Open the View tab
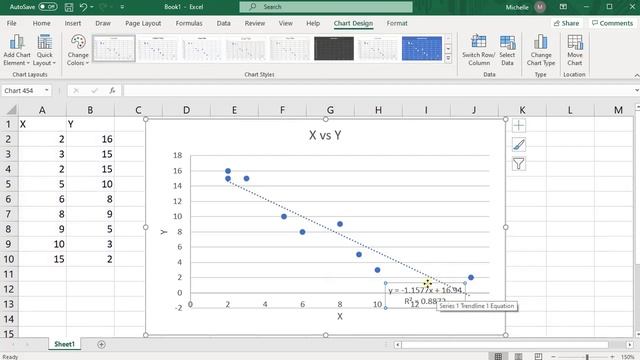The image size is (640, 360). click(285, 23)
